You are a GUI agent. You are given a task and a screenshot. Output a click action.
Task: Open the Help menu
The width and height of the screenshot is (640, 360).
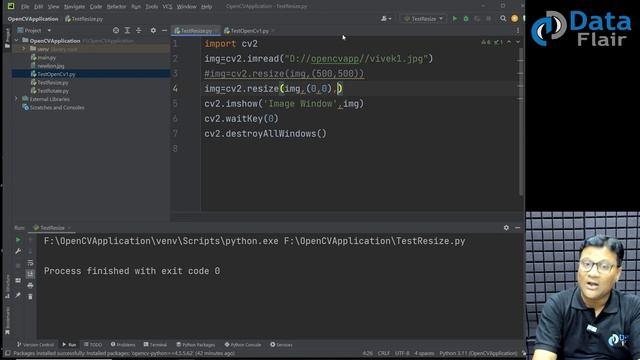(207, 7)
